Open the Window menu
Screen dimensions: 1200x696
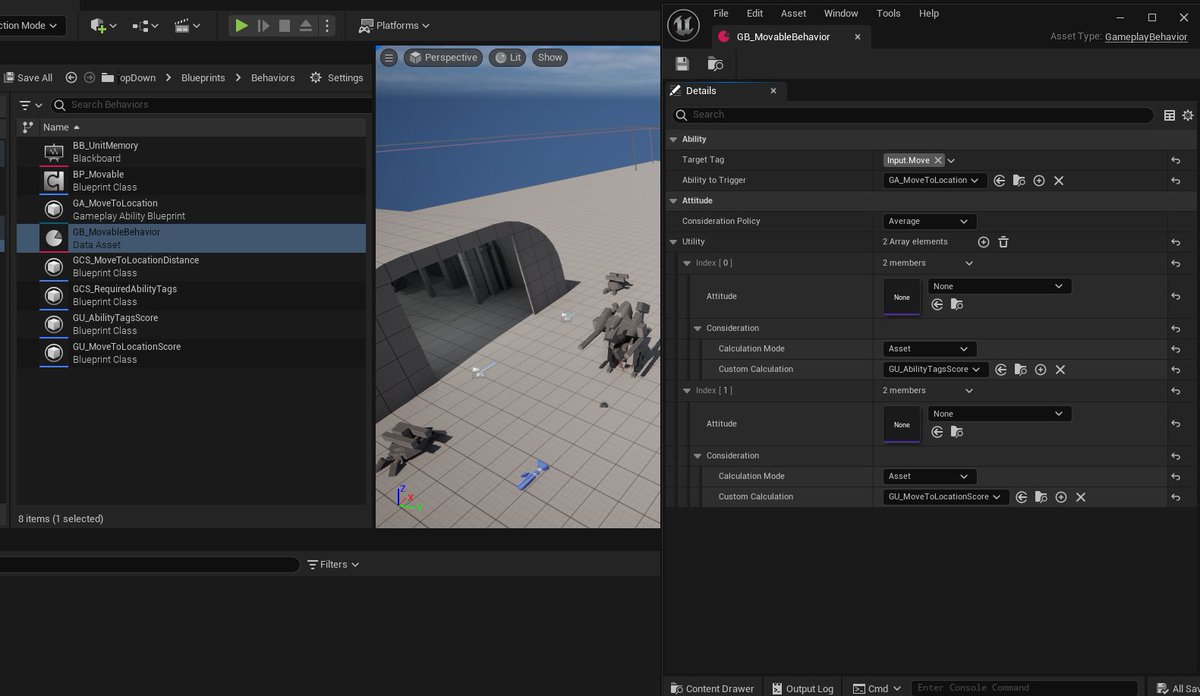coord(841,13)
